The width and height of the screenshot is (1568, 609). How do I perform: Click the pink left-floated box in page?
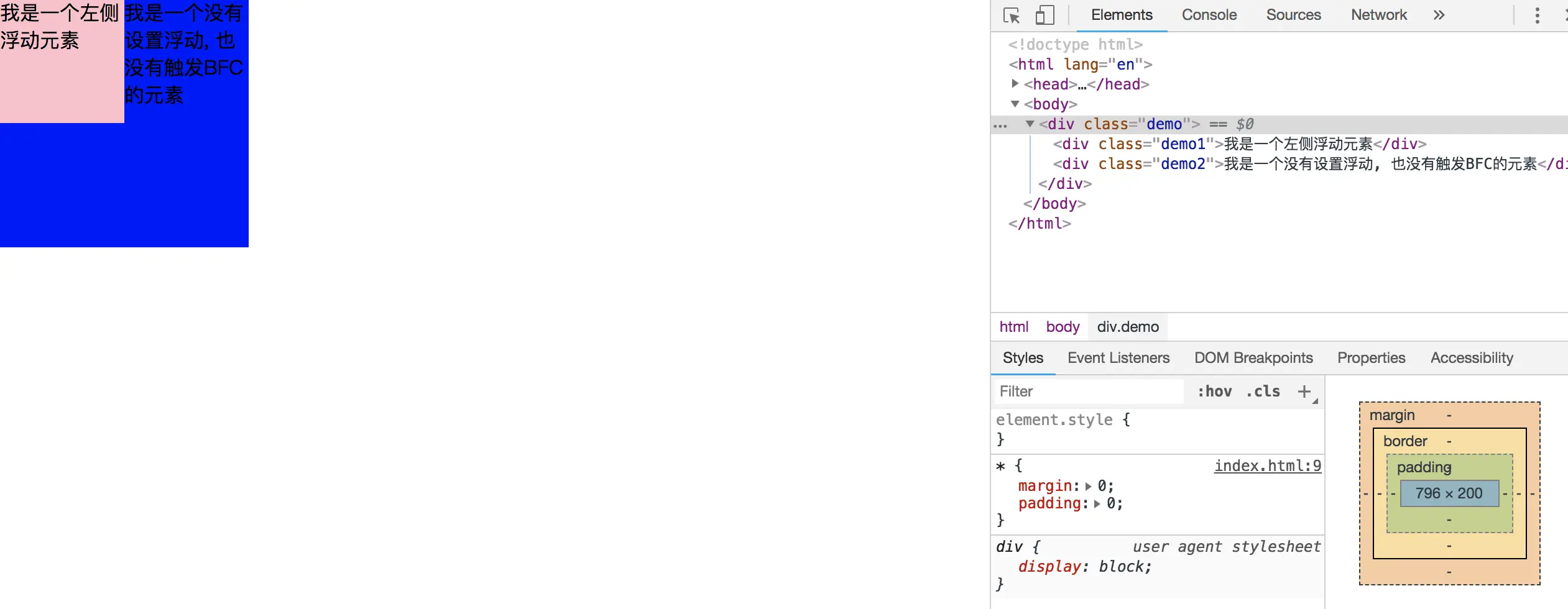click(62, 62)
